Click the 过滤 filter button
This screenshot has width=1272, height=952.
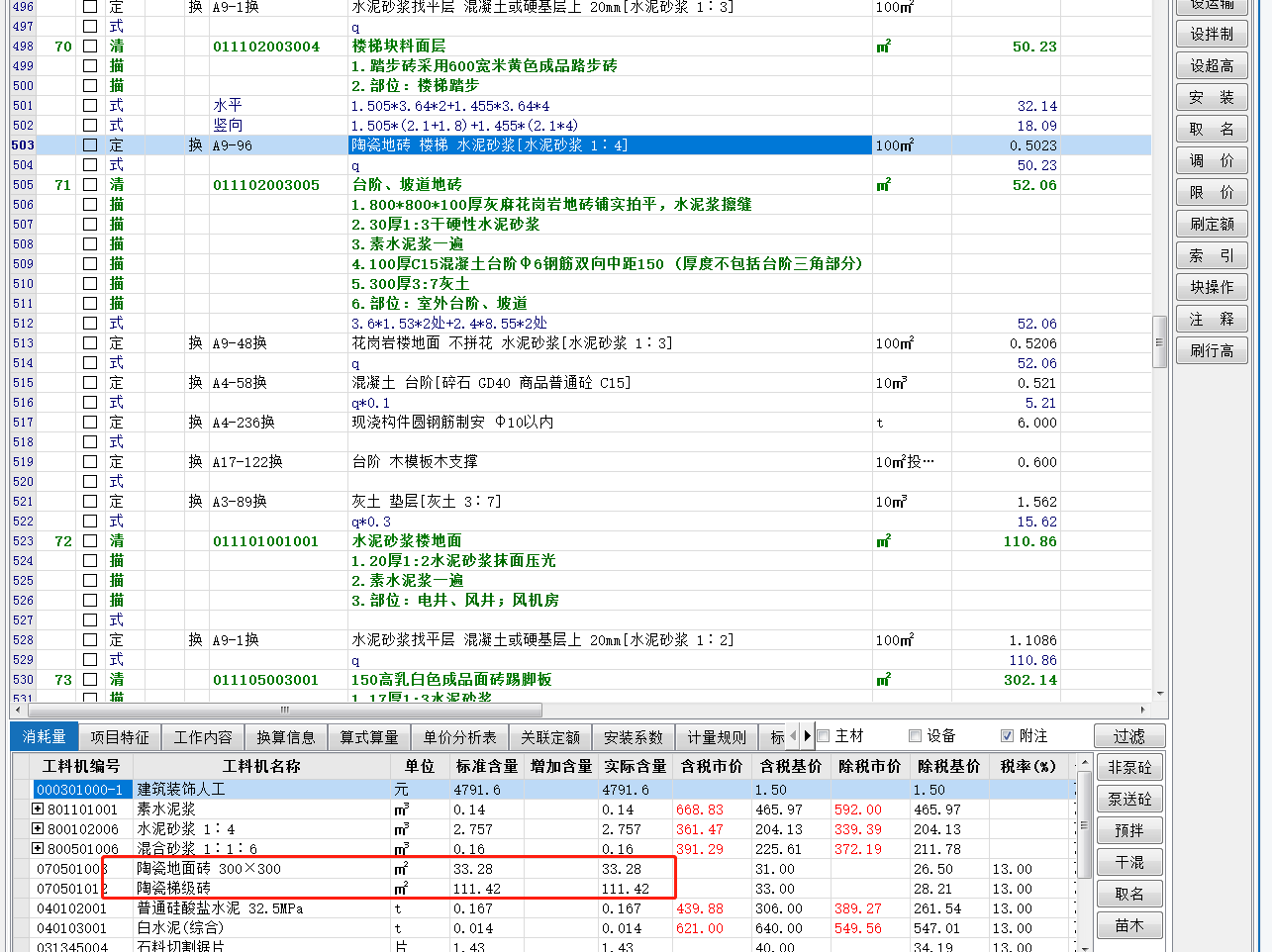1129,736
